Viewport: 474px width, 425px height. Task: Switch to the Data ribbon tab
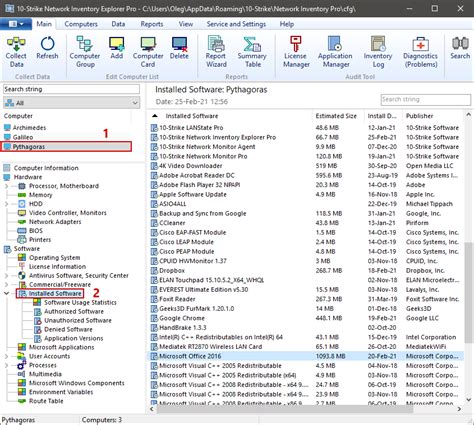point(118,24)
